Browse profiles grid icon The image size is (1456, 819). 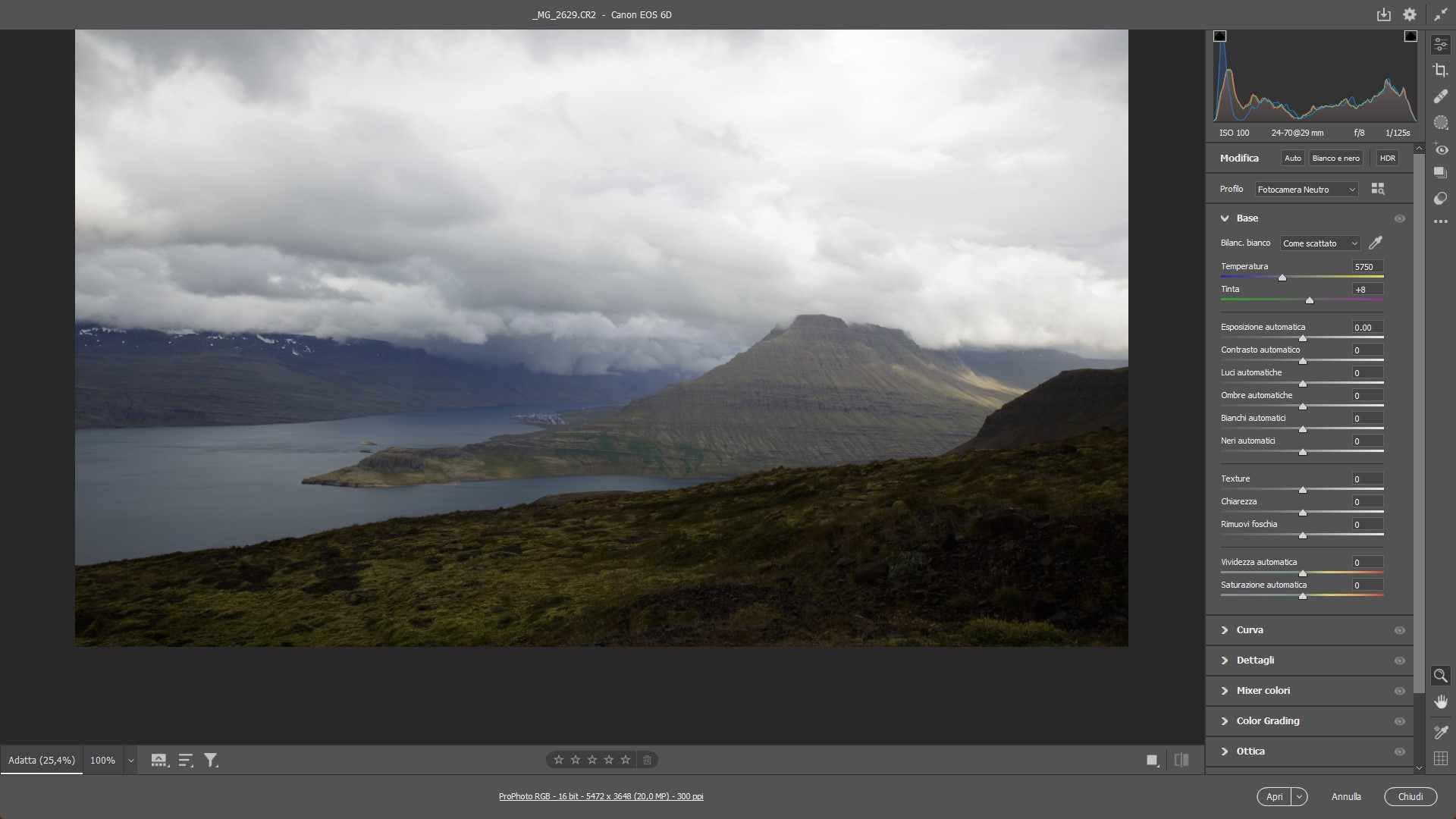1378,189
